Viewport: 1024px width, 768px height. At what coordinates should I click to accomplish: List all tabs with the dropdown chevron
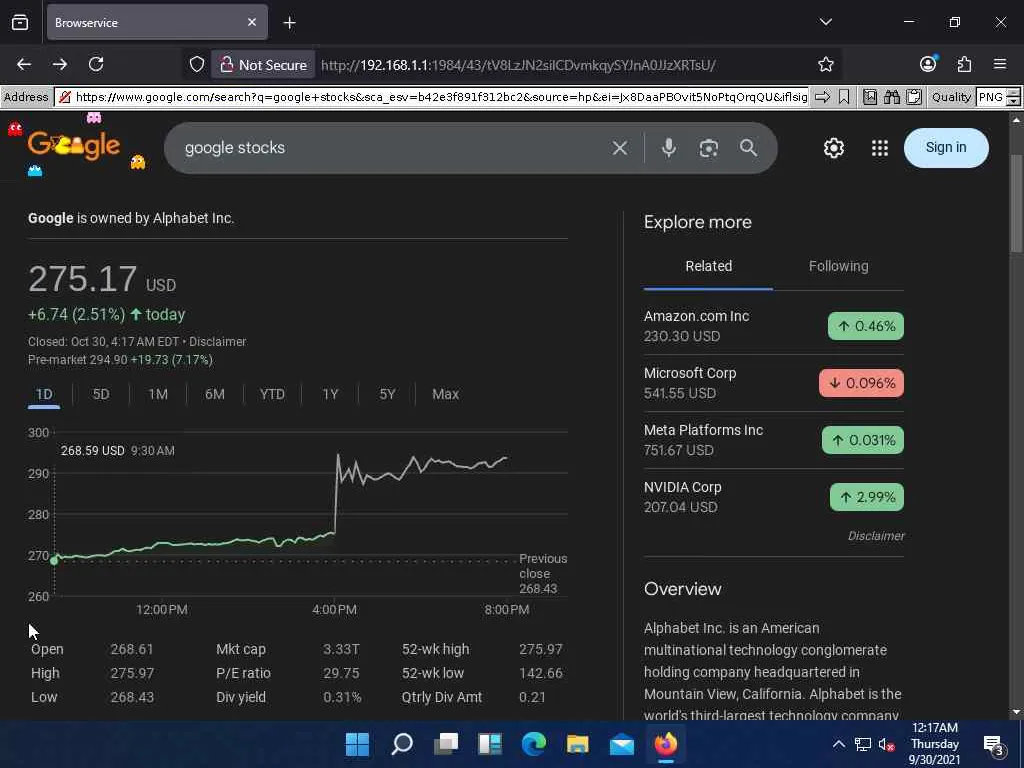point(825,22)
